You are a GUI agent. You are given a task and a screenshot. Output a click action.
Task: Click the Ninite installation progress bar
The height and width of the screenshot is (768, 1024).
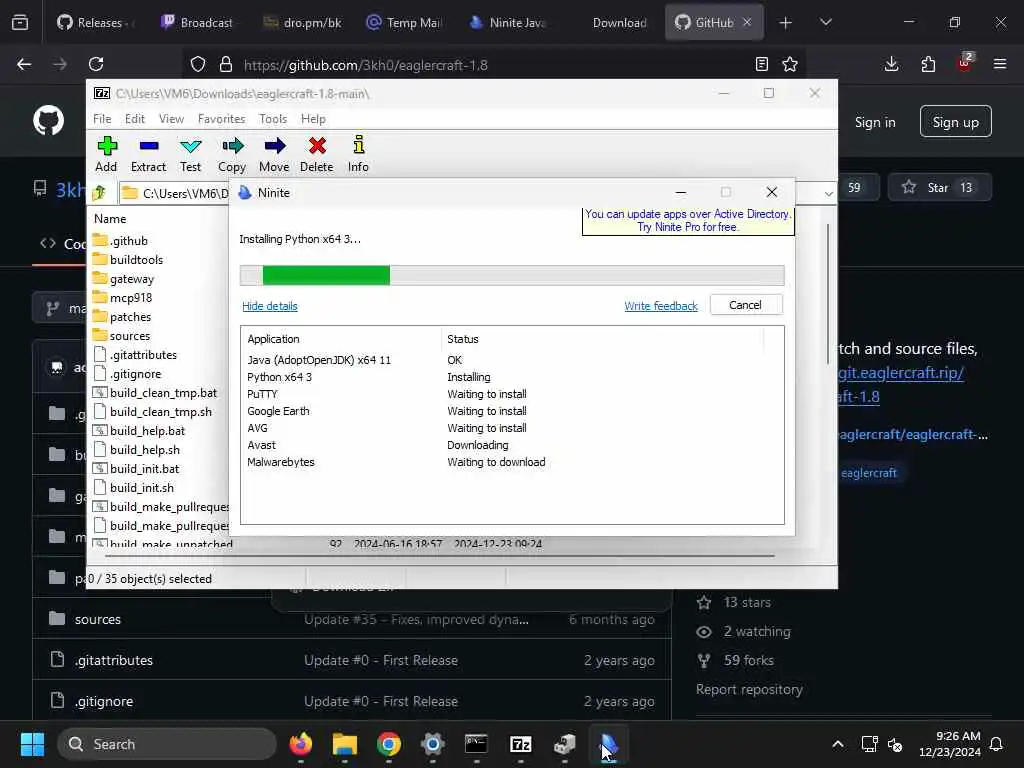[512, 275]
